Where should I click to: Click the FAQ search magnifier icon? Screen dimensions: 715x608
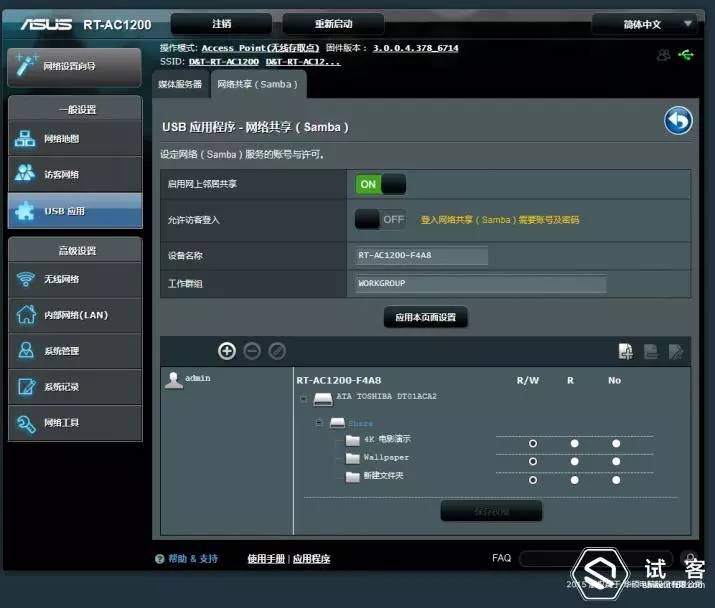point(689,558)
